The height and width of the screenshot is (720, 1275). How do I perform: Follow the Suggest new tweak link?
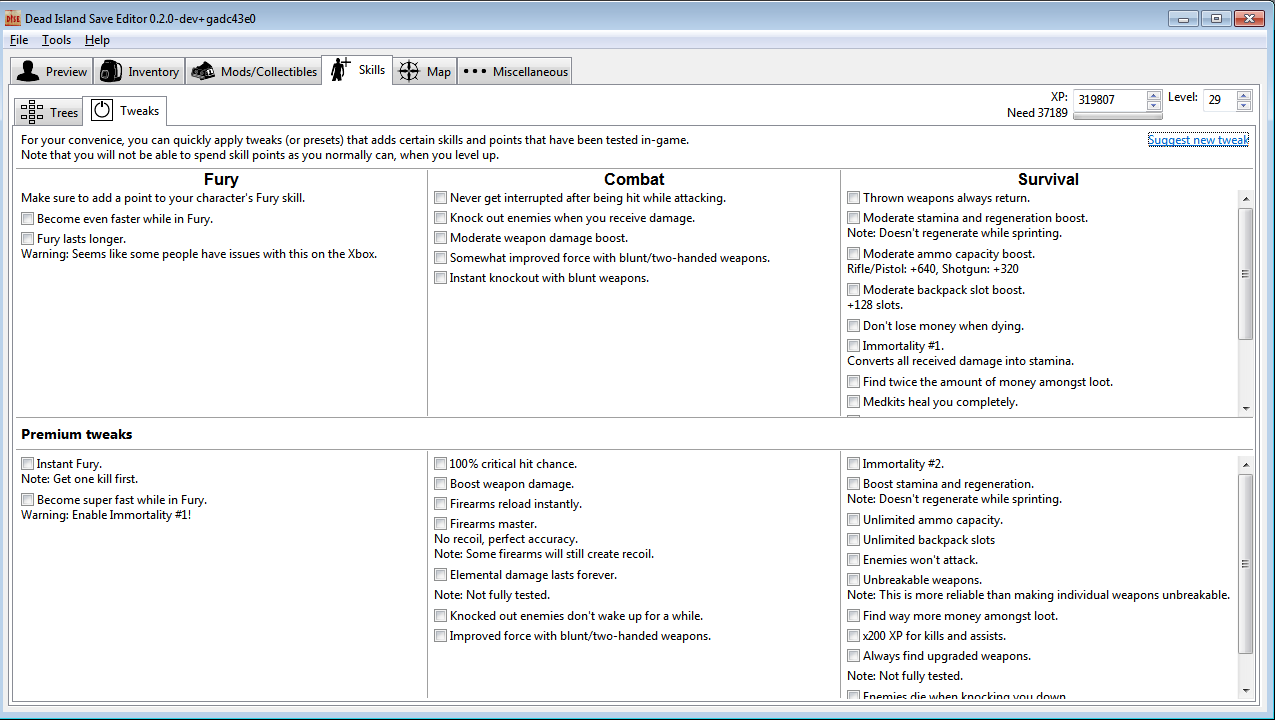(x=1198, y=140)
